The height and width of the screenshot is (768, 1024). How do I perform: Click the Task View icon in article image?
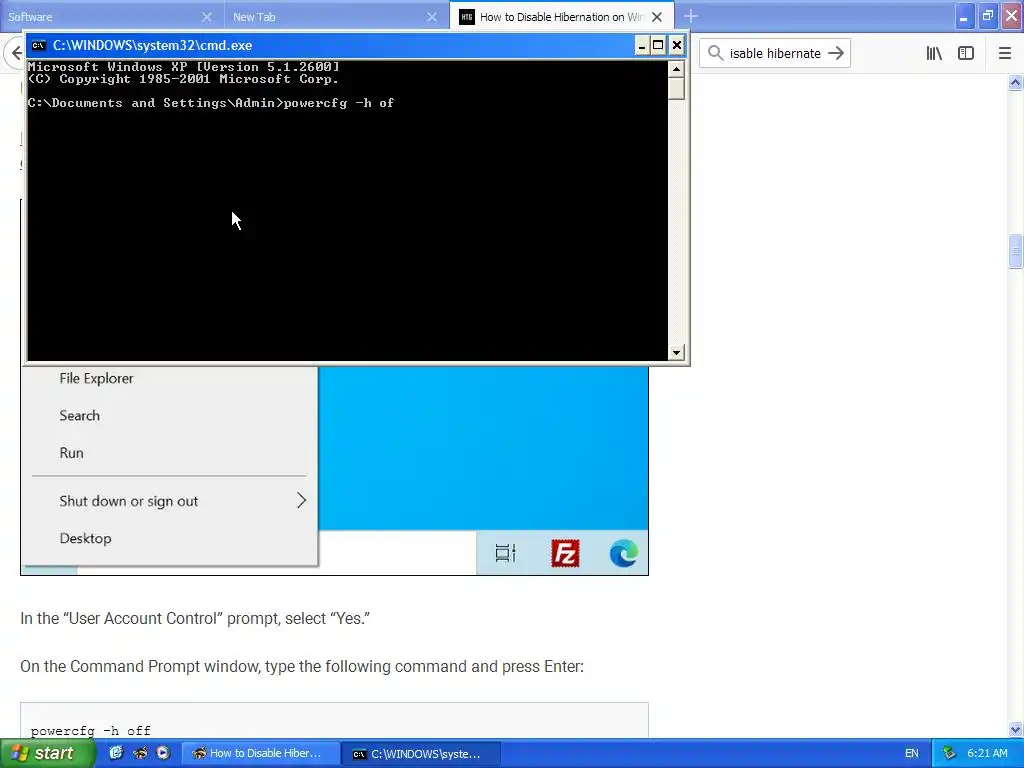(x=505, y=553)
